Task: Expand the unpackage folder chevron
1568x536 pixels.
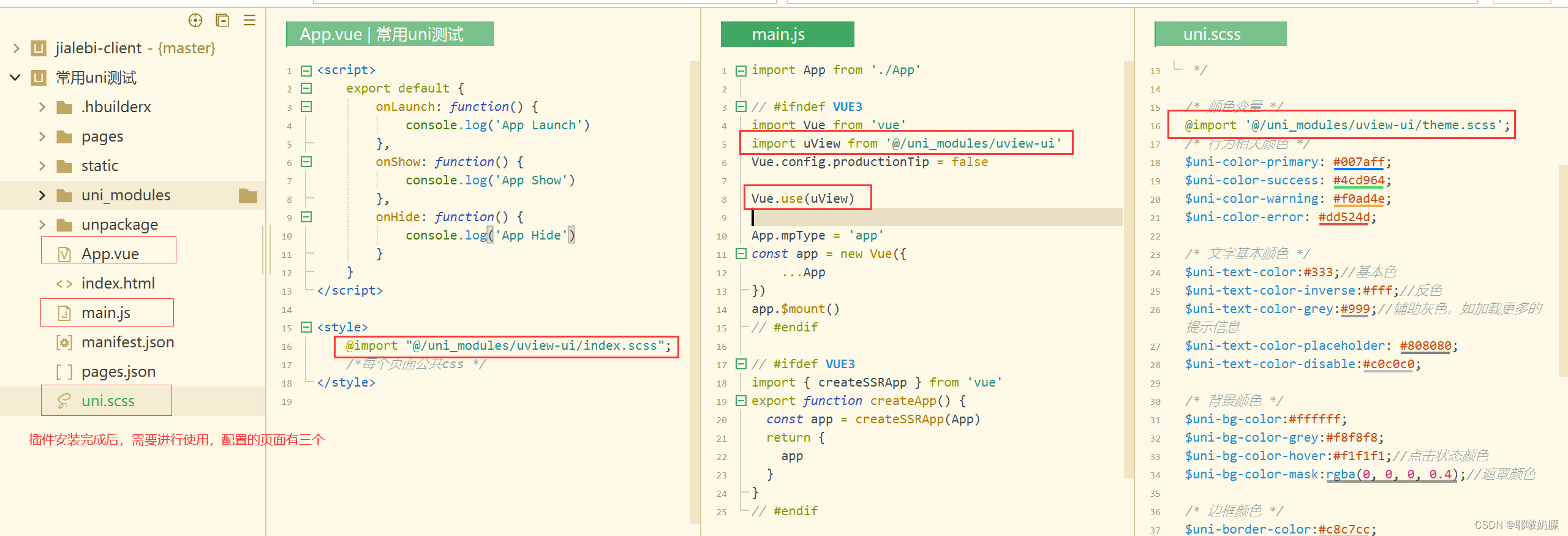Action: [x=42, y=225]
